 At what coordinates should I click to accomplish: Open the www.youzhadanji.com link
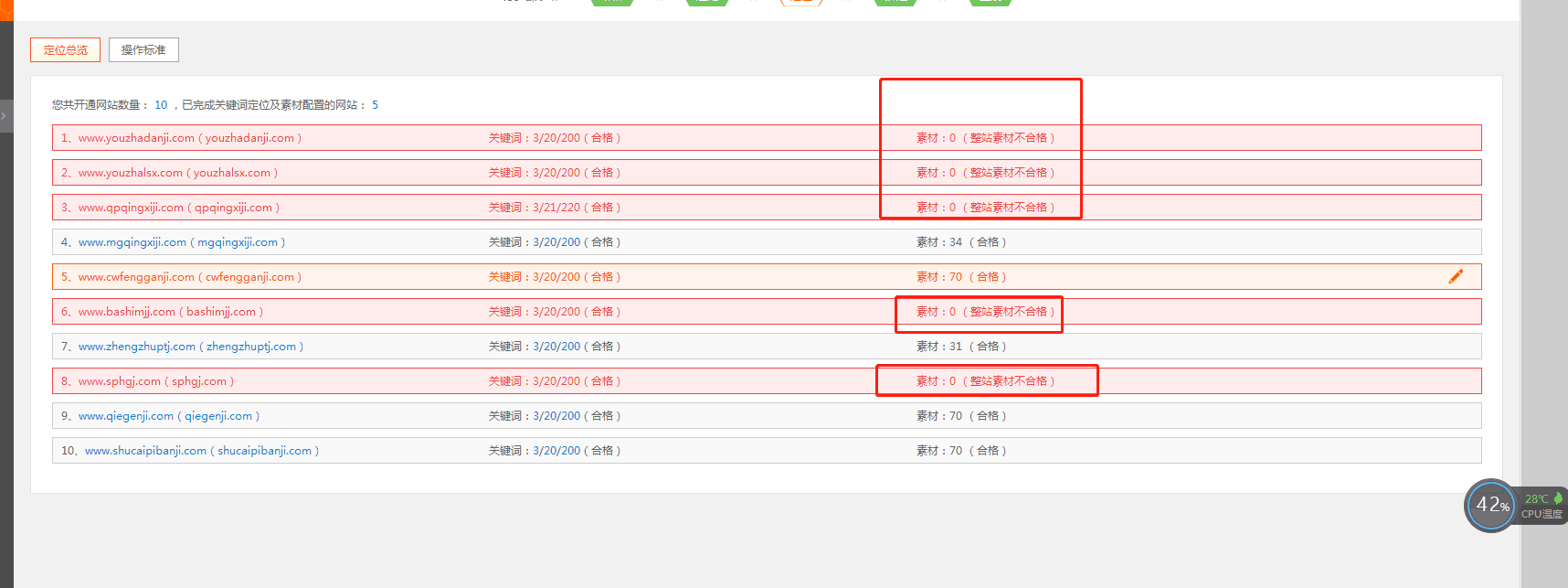136,138
